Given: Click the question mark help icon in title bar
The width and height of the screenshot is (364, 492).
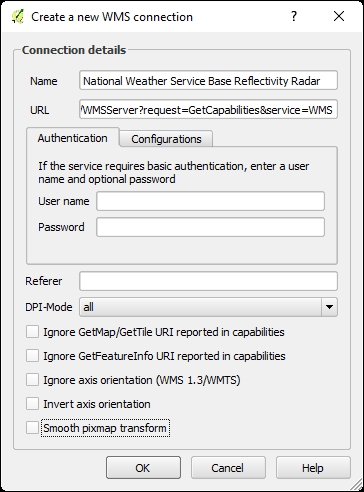Looking at the screenshot, I should [x=294, y=16].
